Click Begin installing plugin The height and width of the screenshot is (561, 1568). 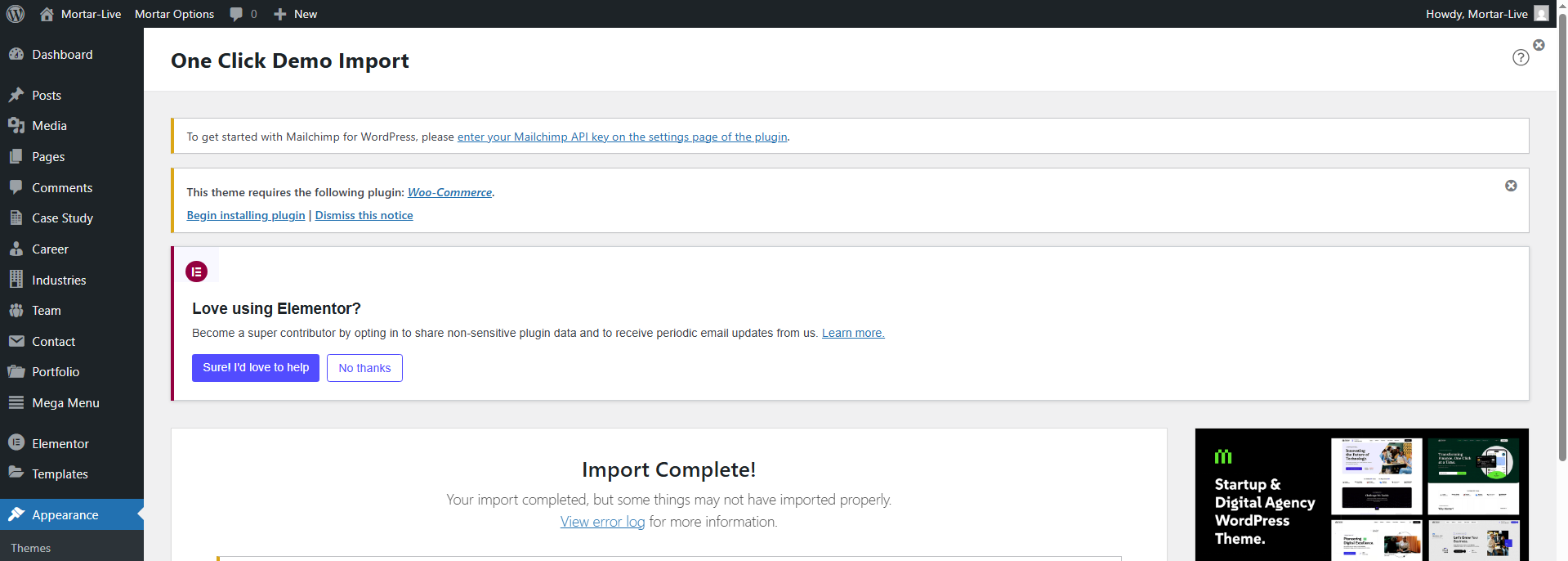coord(245,215)
